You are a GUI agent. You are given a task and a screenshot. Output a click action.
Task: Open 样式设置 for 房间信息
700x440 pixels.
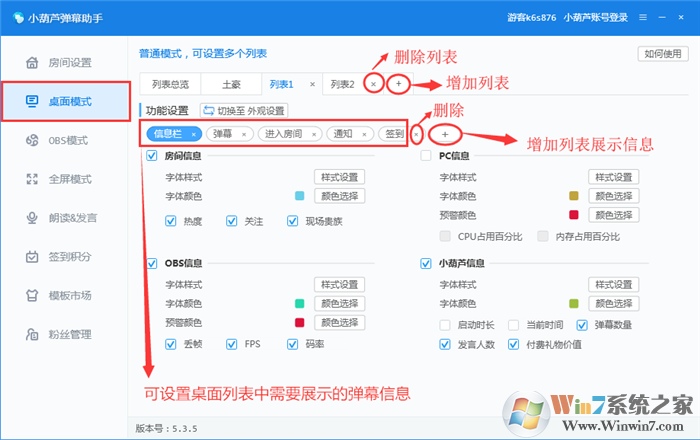[x=339, y=177]
